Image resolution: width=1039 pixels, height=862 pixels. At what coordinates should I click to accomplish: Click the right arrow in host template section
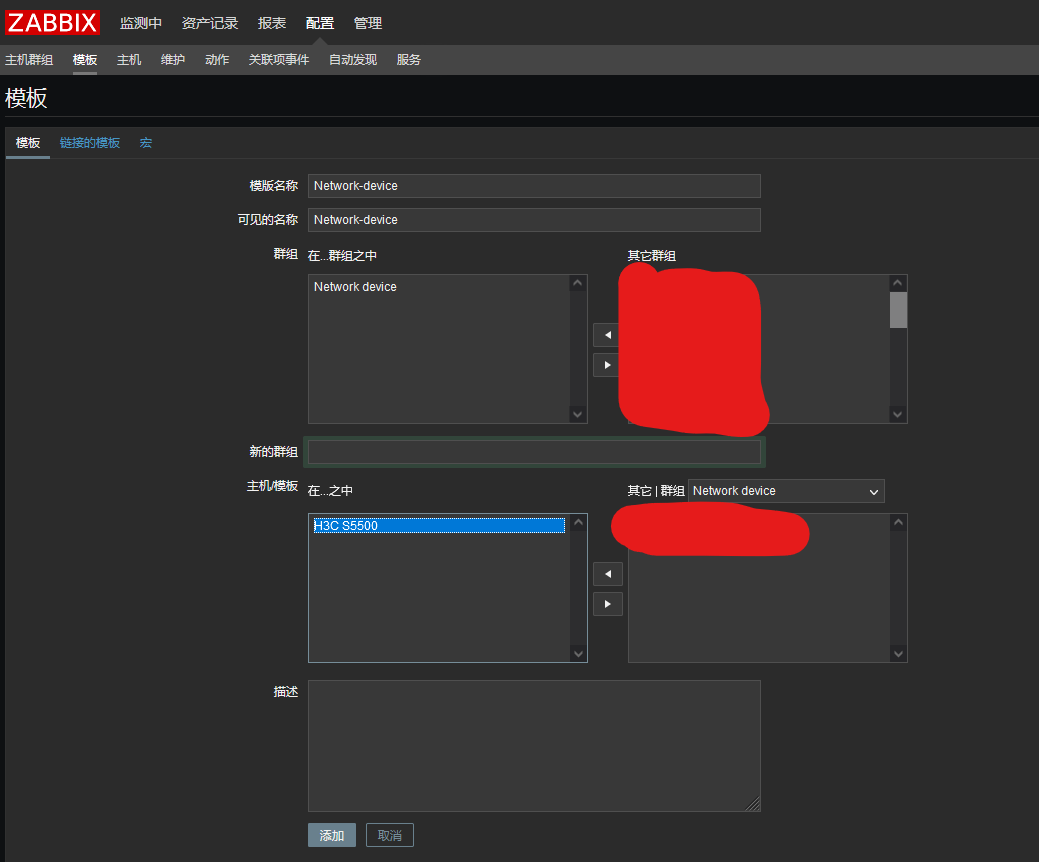(608, 603)
